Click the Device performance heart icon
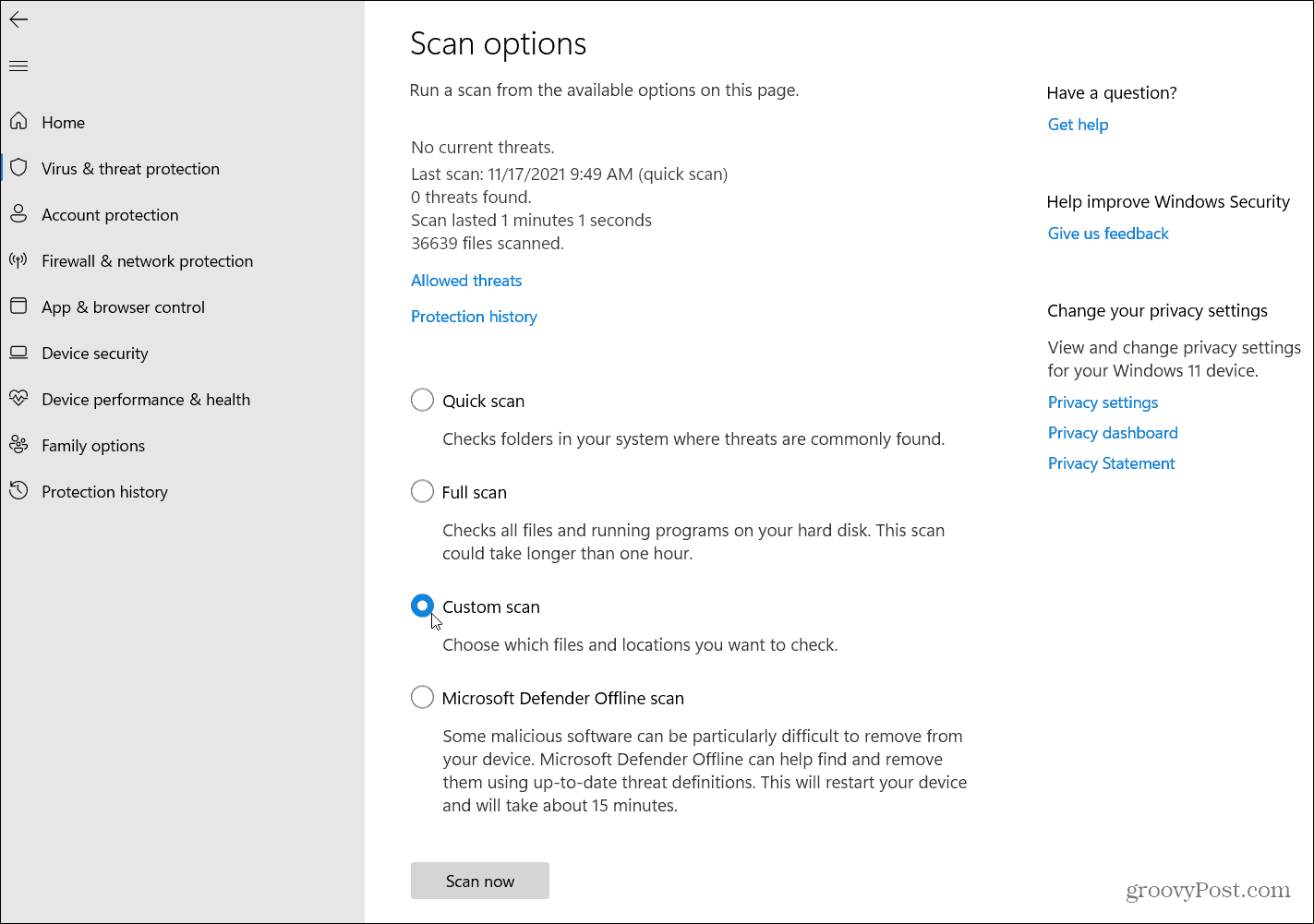Viewport: 1314px width, 924px height. tap(18, 399)
